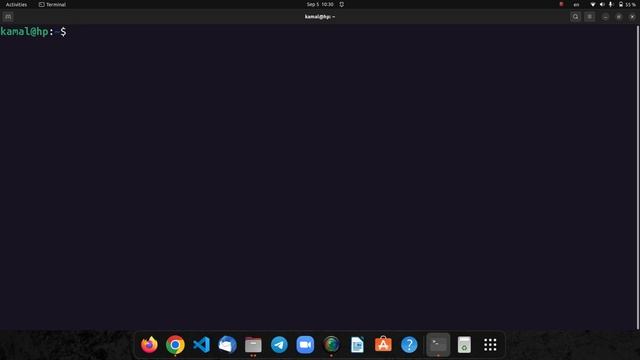Open Ubuntu Software from the dock
Screen dimensions: 640x360
383,345
